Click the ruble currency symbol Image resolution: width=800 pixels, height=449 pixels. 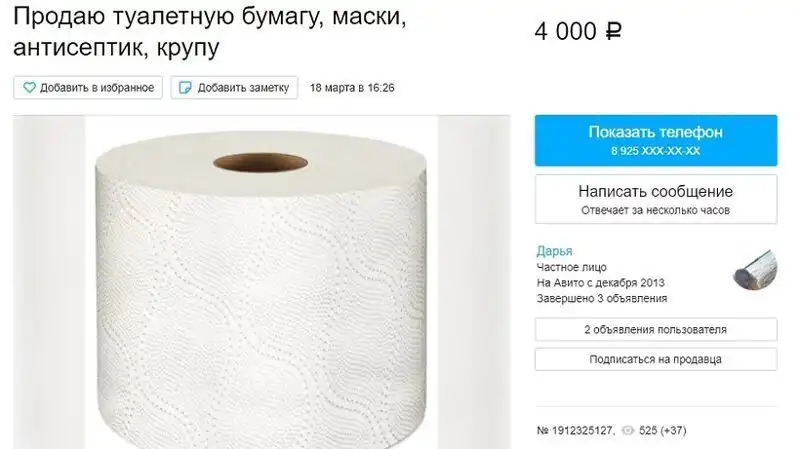[613, 32]
